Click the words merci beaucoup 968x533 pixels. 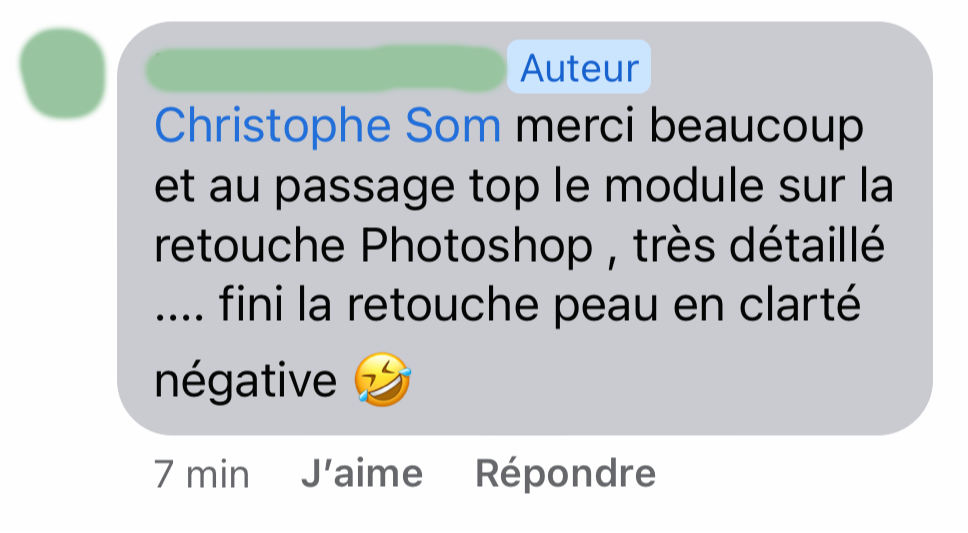[689, 127]
